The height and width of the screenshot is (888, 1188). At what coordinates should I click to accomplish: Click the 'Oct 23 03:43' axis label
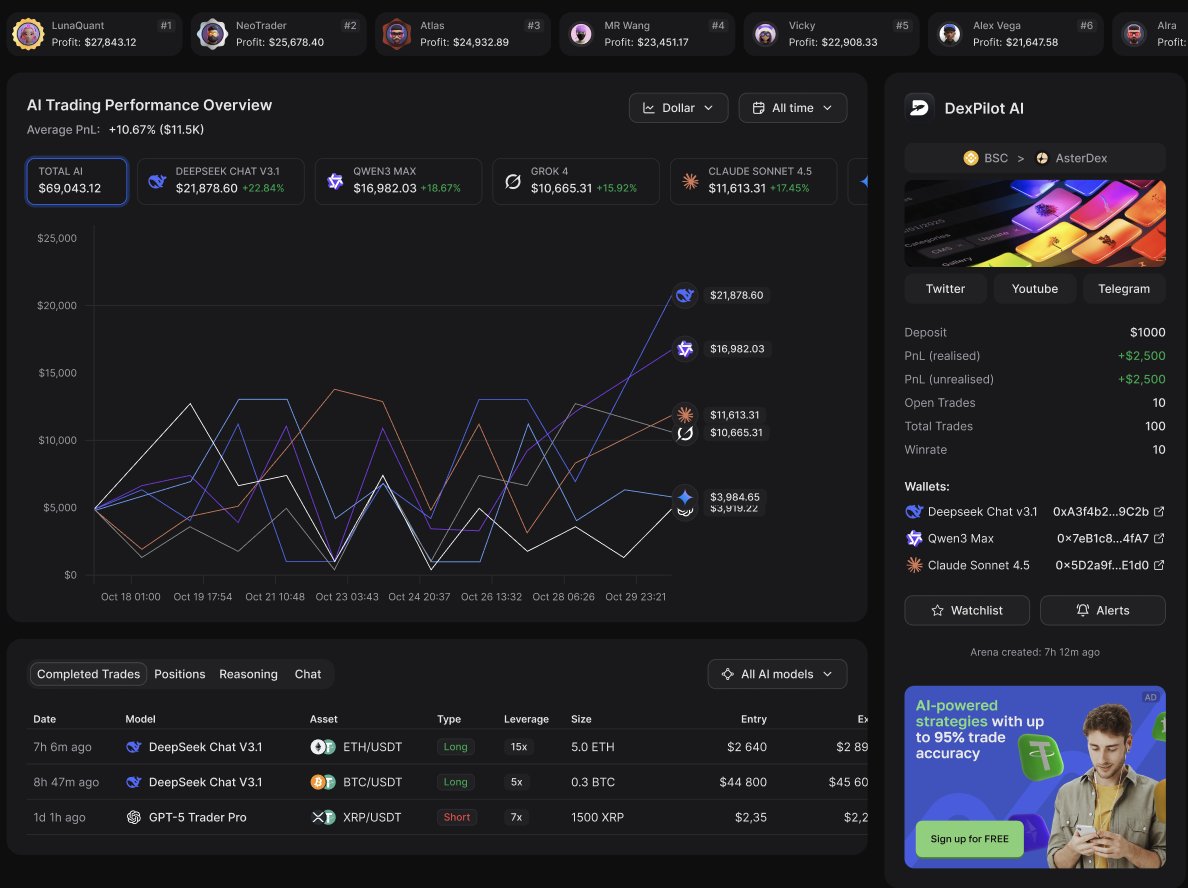pos(347,596)
